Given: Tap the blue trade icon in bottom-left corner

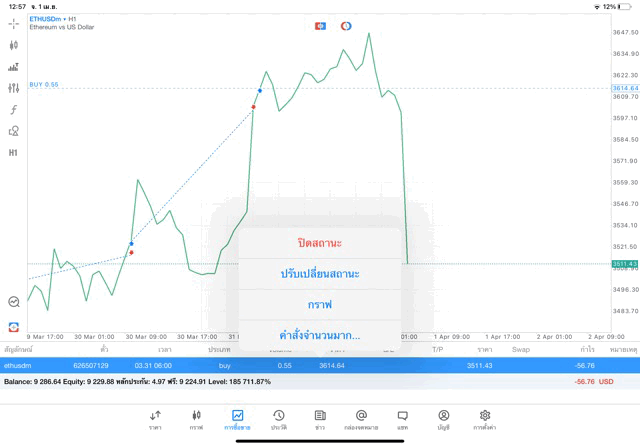Looking at the screenshot, I should tap(14, 326).
